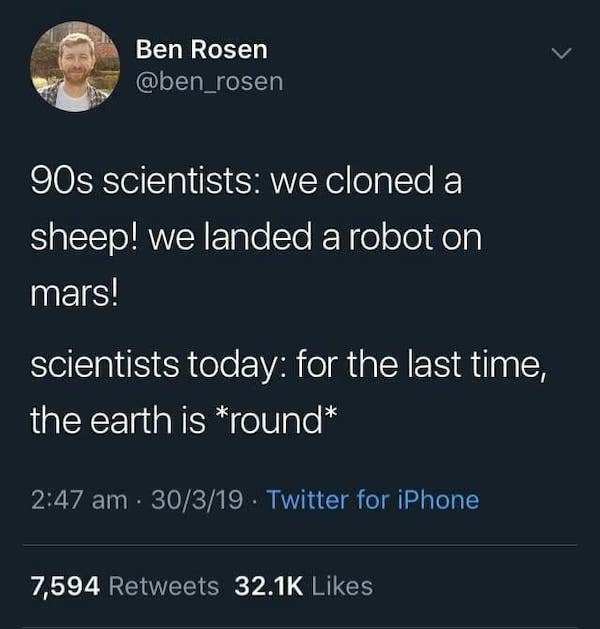
Task: Click the 2:47 am timestamp
Action: pyautogui.click(x=78, y=499)
